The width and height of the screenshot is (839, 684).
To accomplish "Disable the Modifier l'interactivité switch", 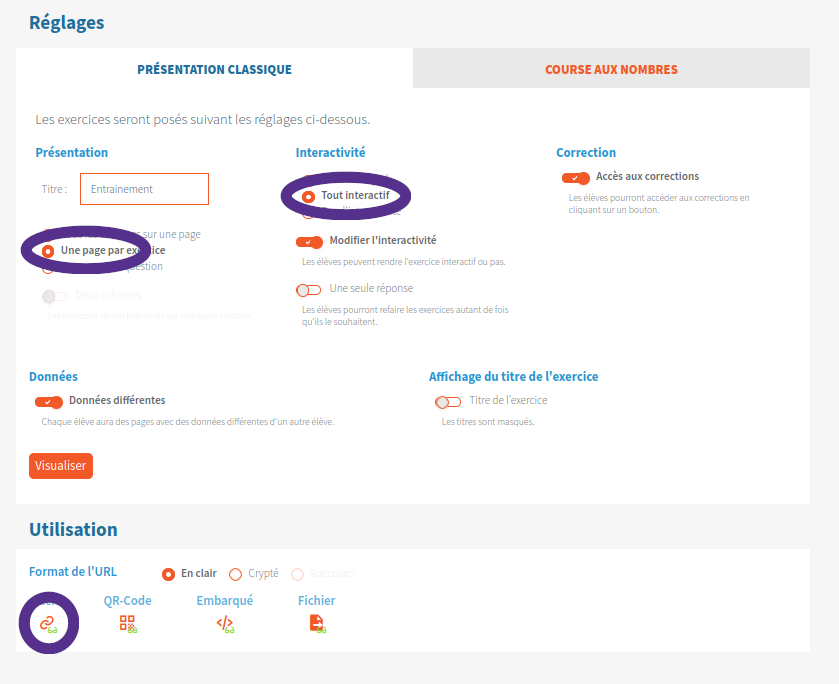I will click(x=309, y=242).
